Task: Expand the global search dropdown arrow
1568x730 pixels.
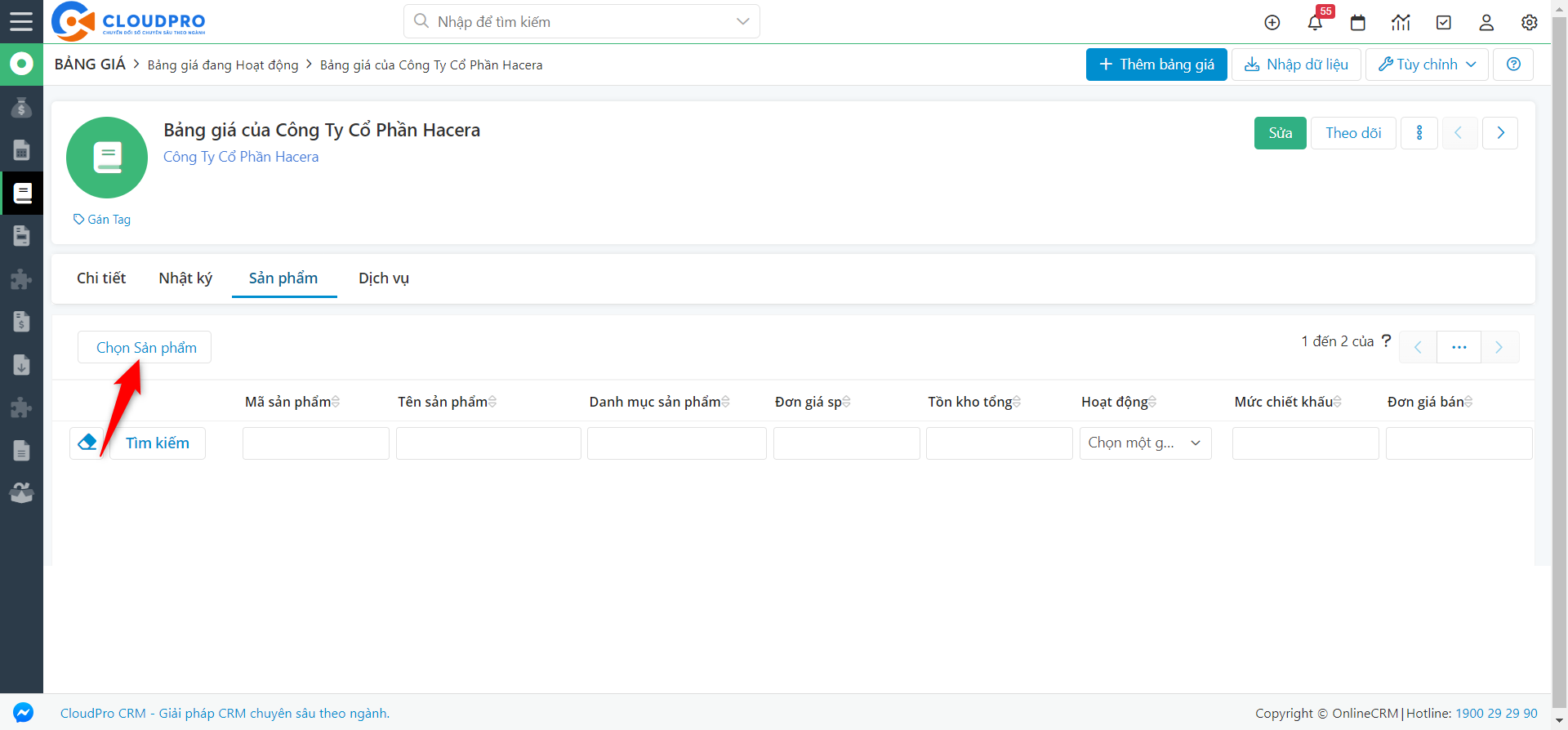Action: (742, 22)
